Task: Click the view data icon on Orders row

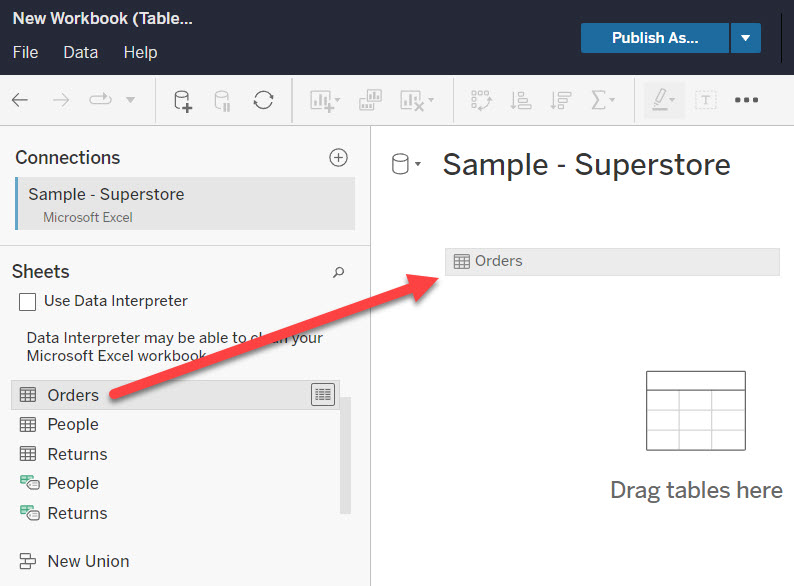Action: click(x=322, y=395)
